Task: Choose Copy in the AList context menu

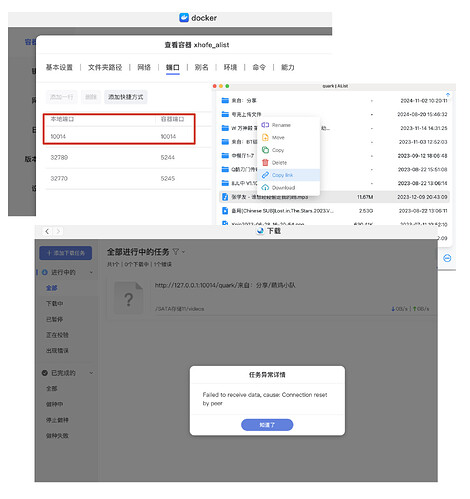Action: 289,150
